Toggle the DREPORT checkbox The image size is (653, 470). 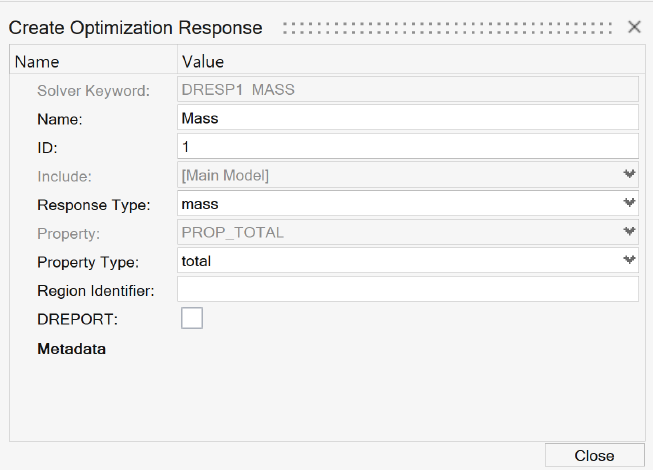point(190,318)
